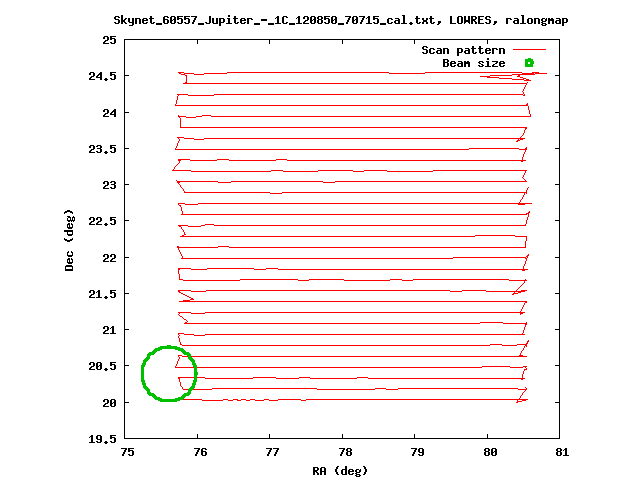640x480 pixels.
Task: Click the RA tick label 79
Action: 418,452
